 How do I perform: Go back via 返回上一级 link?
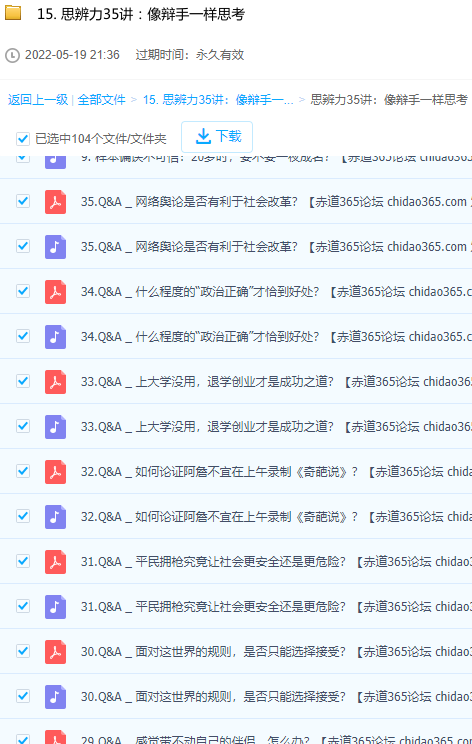click(x=38, y=100)
